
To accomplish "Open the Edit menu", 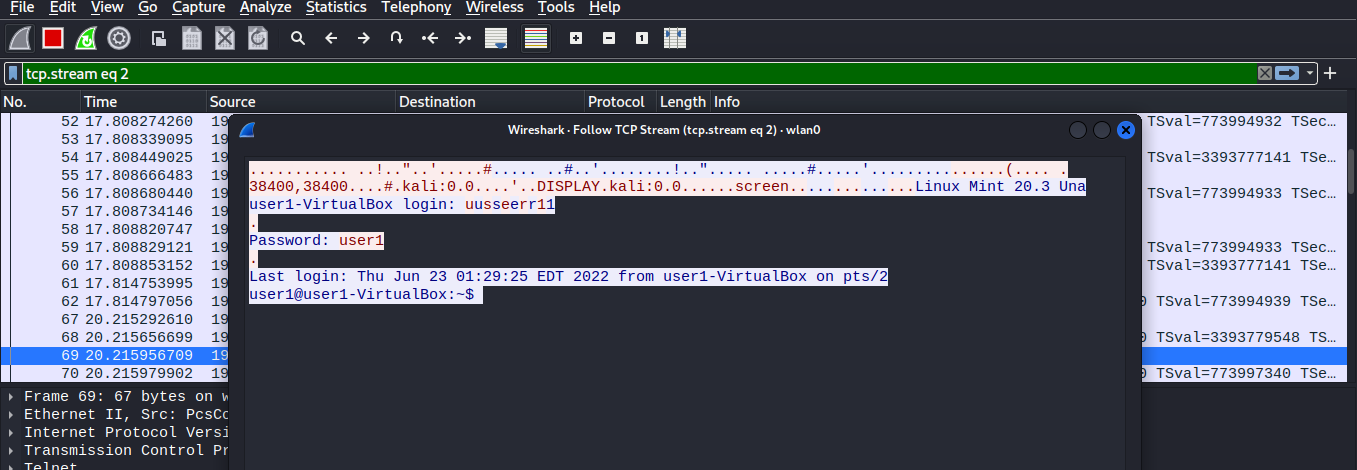I will (x=63, y=7).
